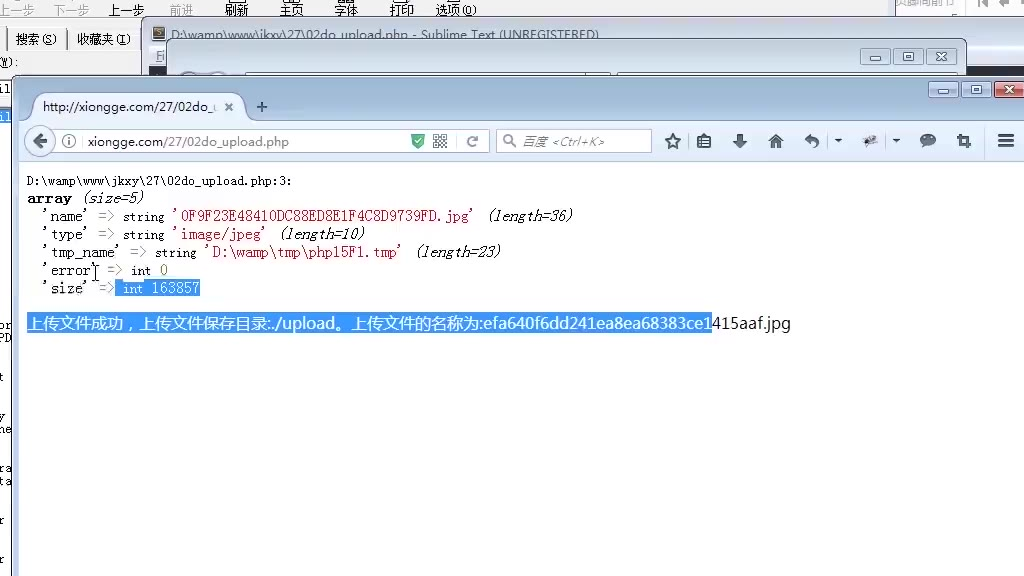Click the 'image/jpeg' type value
The width and height of the screenshot is (1024, 576).
tap(219, 234)
